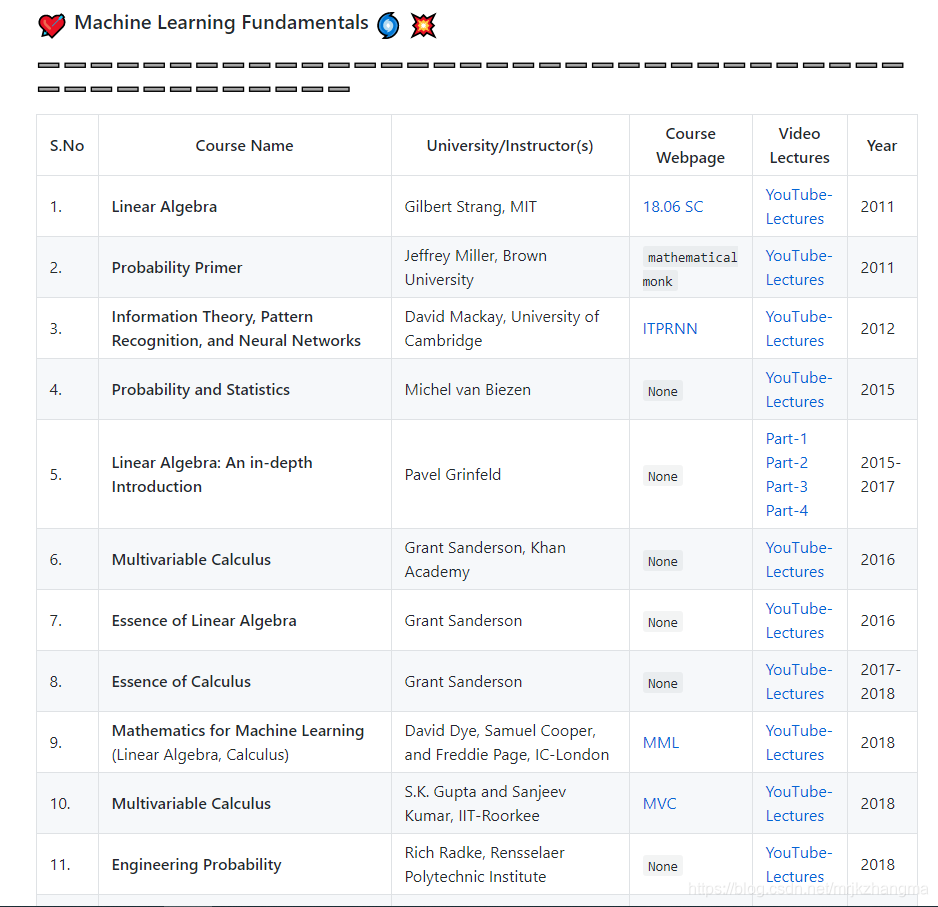Open YouTube-Lectures for Essence of Linear Algebra
Screen dimensions: 938x907
(x=799, y=620)
